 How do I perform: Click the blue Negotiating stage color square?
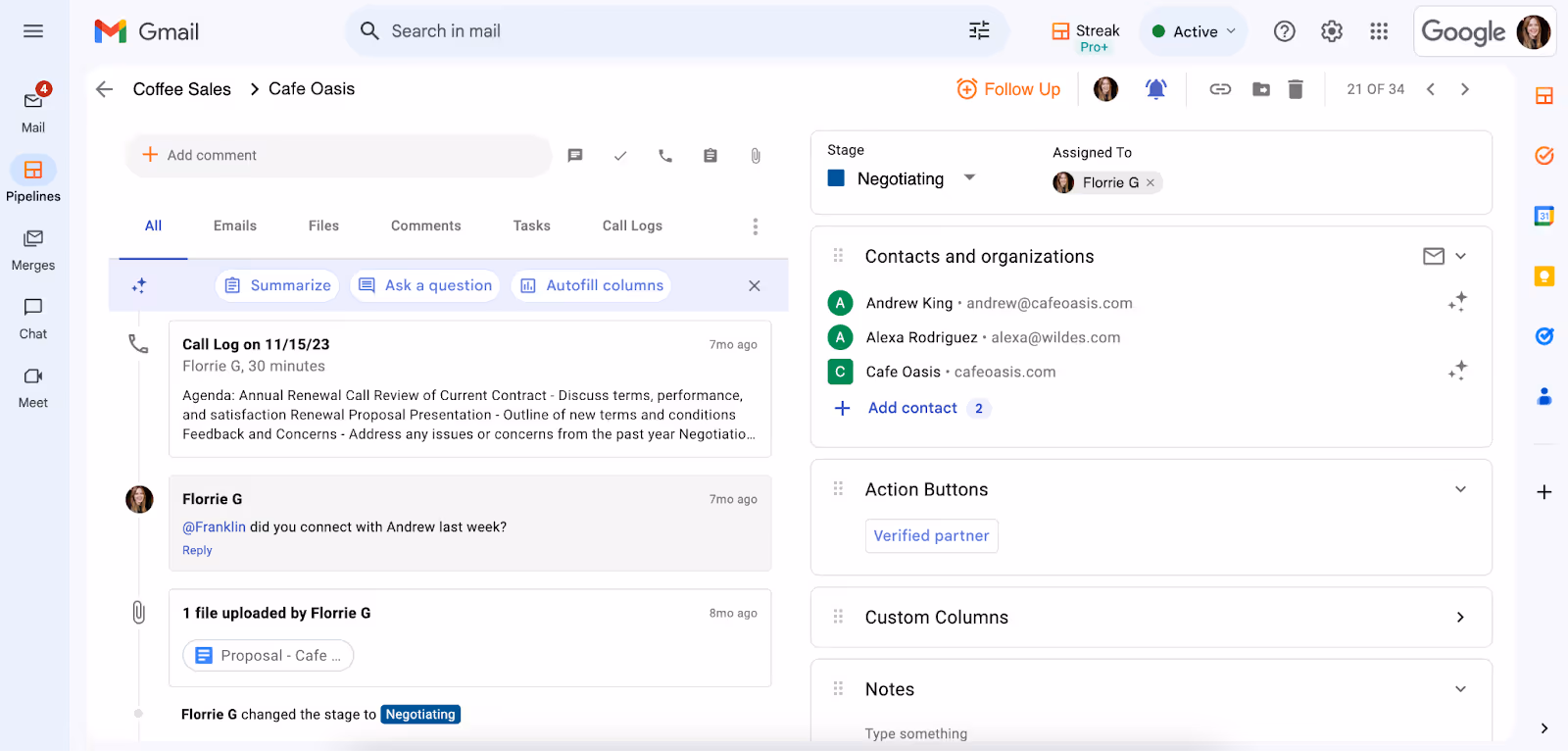[836, 178]
